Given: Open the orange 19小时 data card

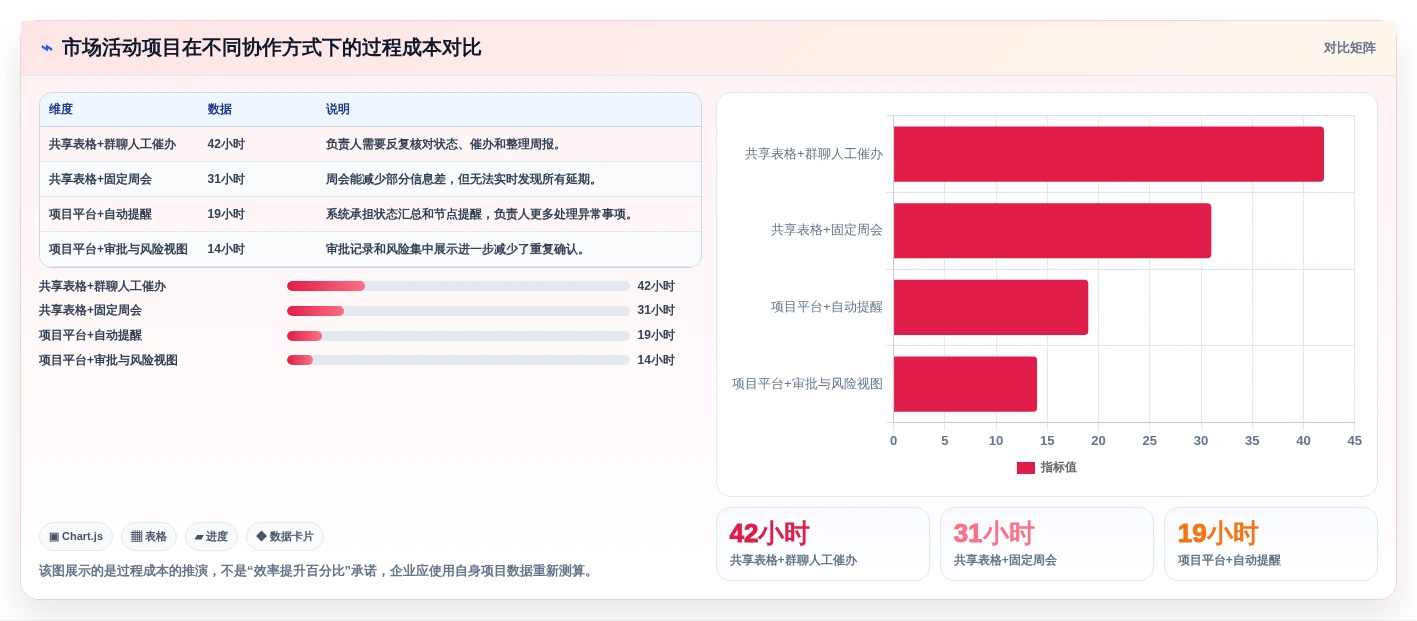Looking at the screenshot, I should (x=1271, y=544).
